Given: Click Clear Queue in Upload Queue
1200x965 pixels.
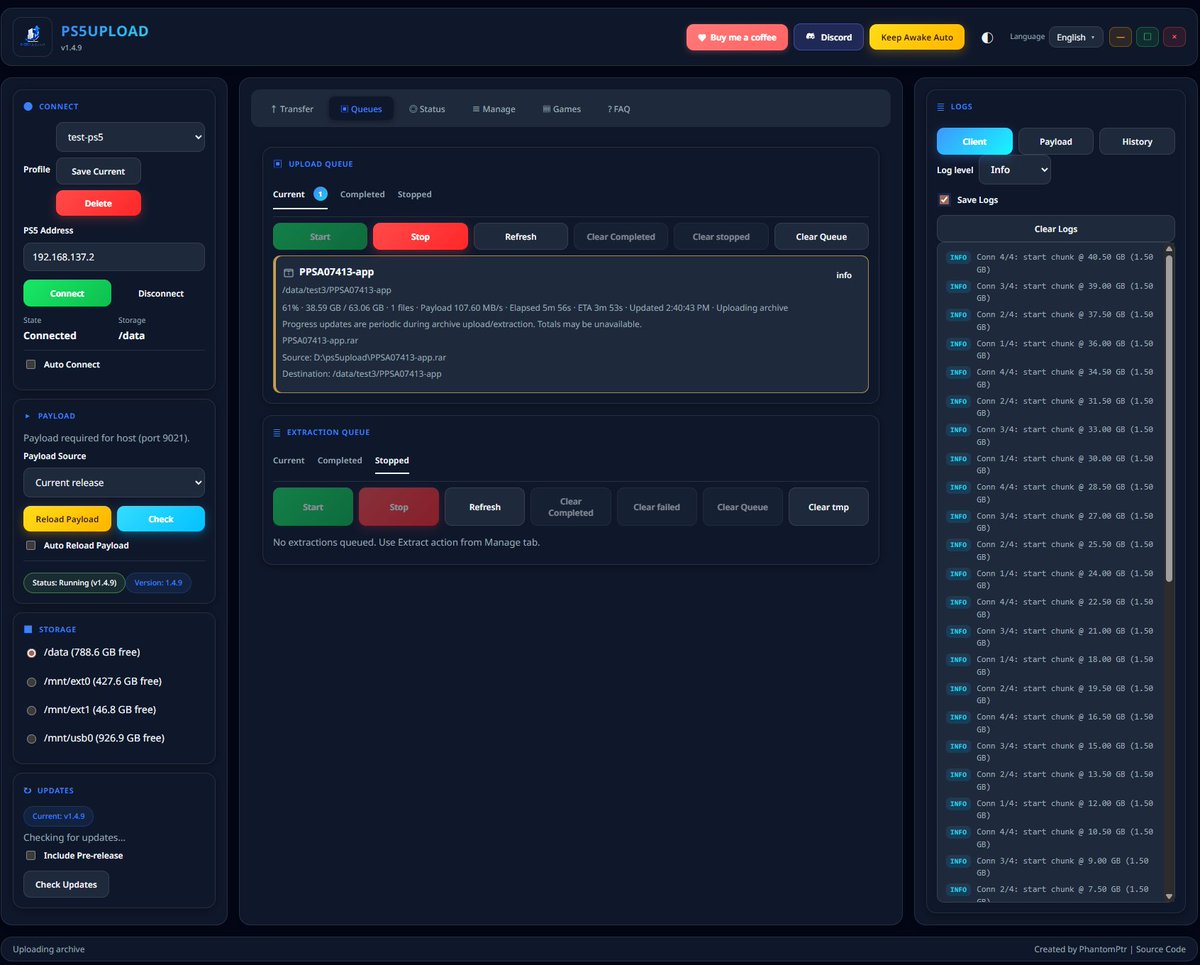Looking at the screenshot, I should [821, 236].
